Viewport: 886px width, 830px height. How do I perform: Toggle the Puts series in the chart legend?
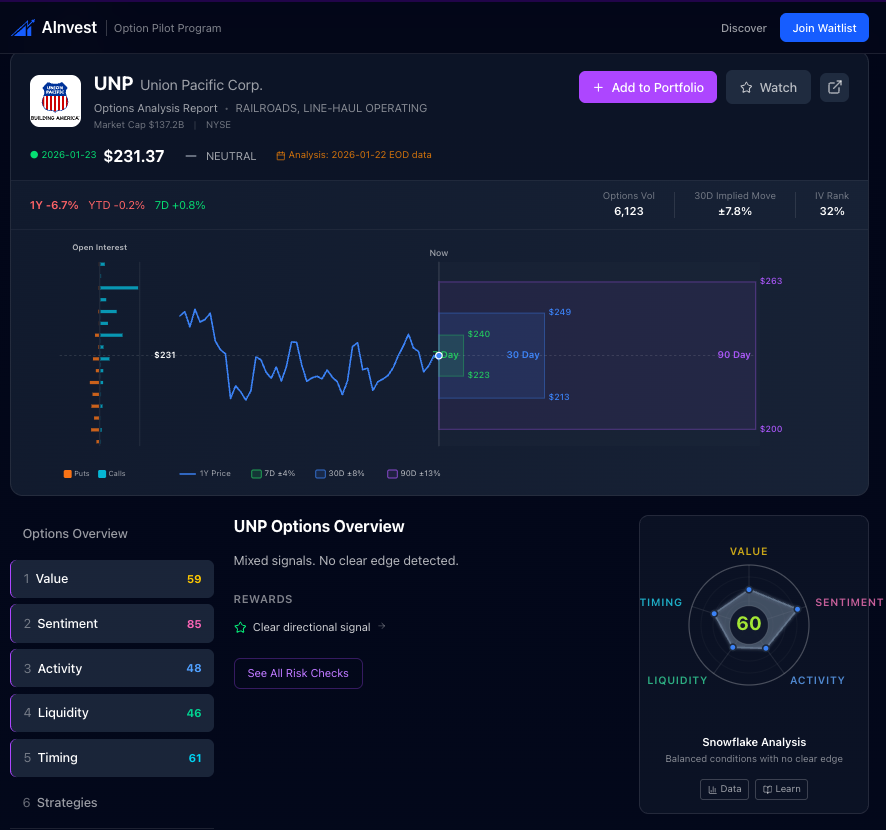(x=76, y=473)
